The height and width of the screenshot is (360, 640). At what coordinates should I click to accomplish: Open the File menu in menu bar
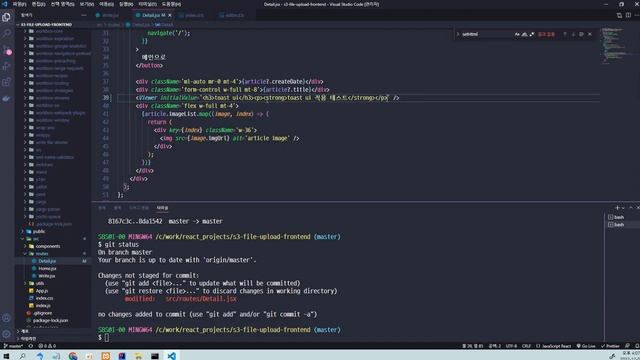tap(19, 4)
